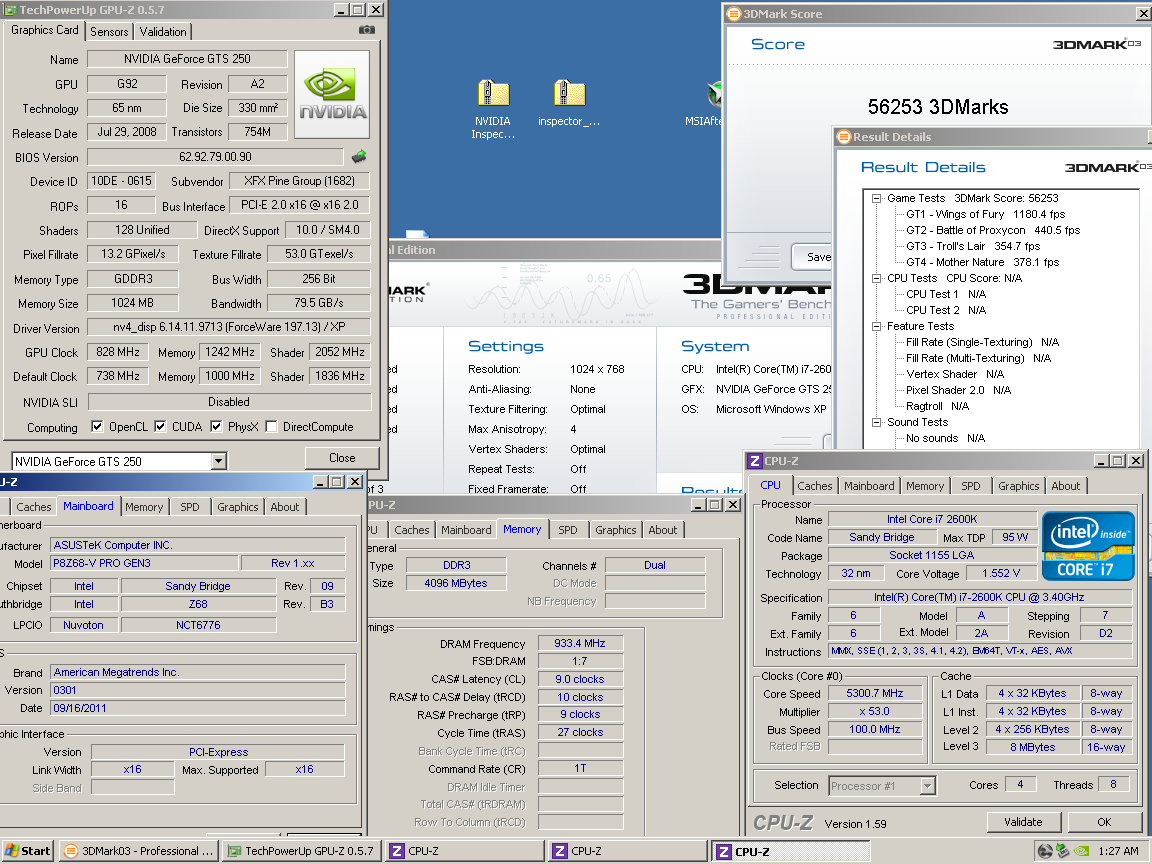Open the inspector zip desktop icon
The image size is (1152, 864).
(x=569, y=104)
